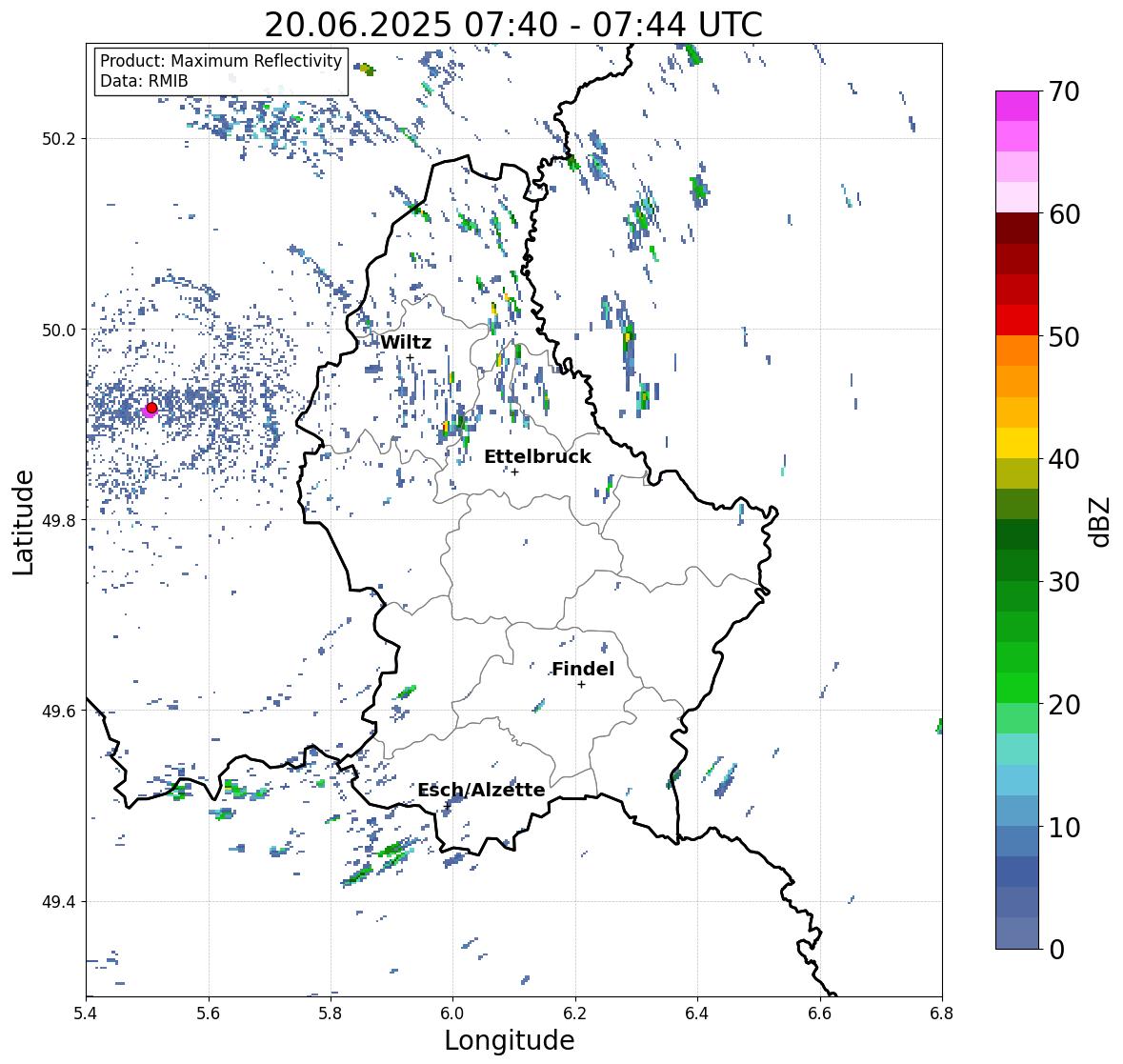The image size is (1123, 1064).
Task: Click the plot title with date and time
Action: [513, 25]
